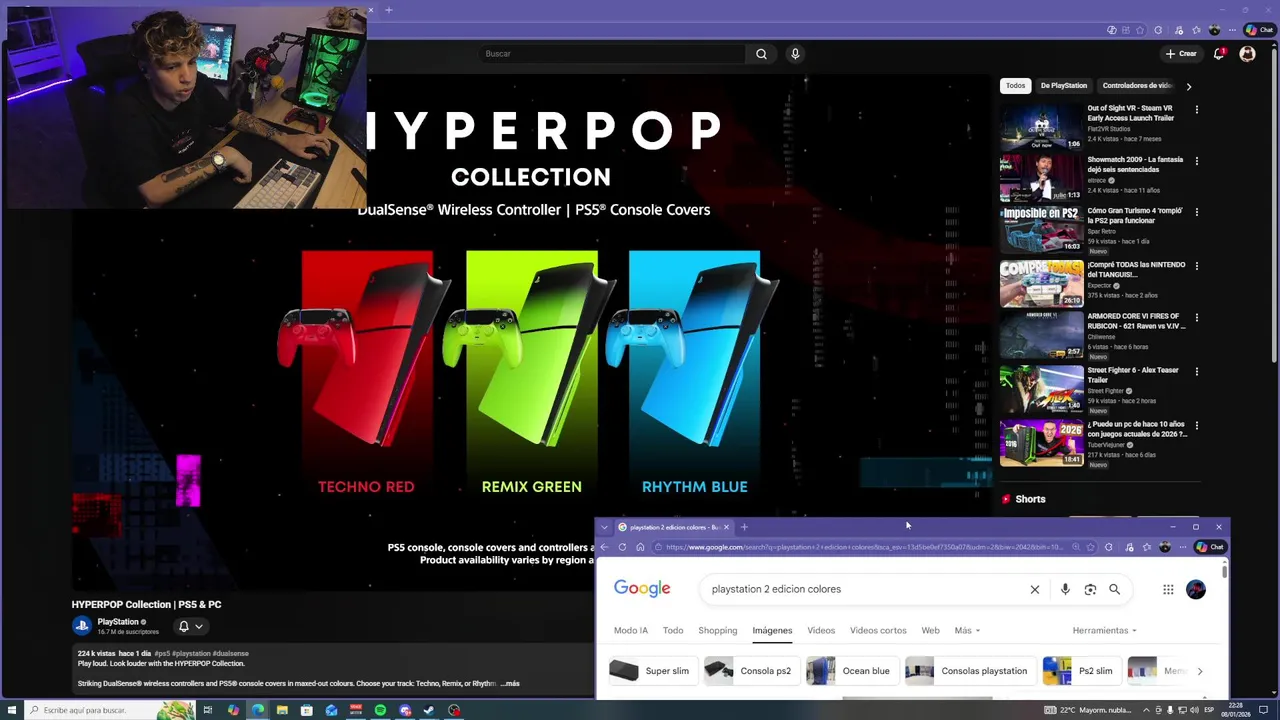
Task: Open YouTube account avatar menu
Action: click(x=1247, y=54)
